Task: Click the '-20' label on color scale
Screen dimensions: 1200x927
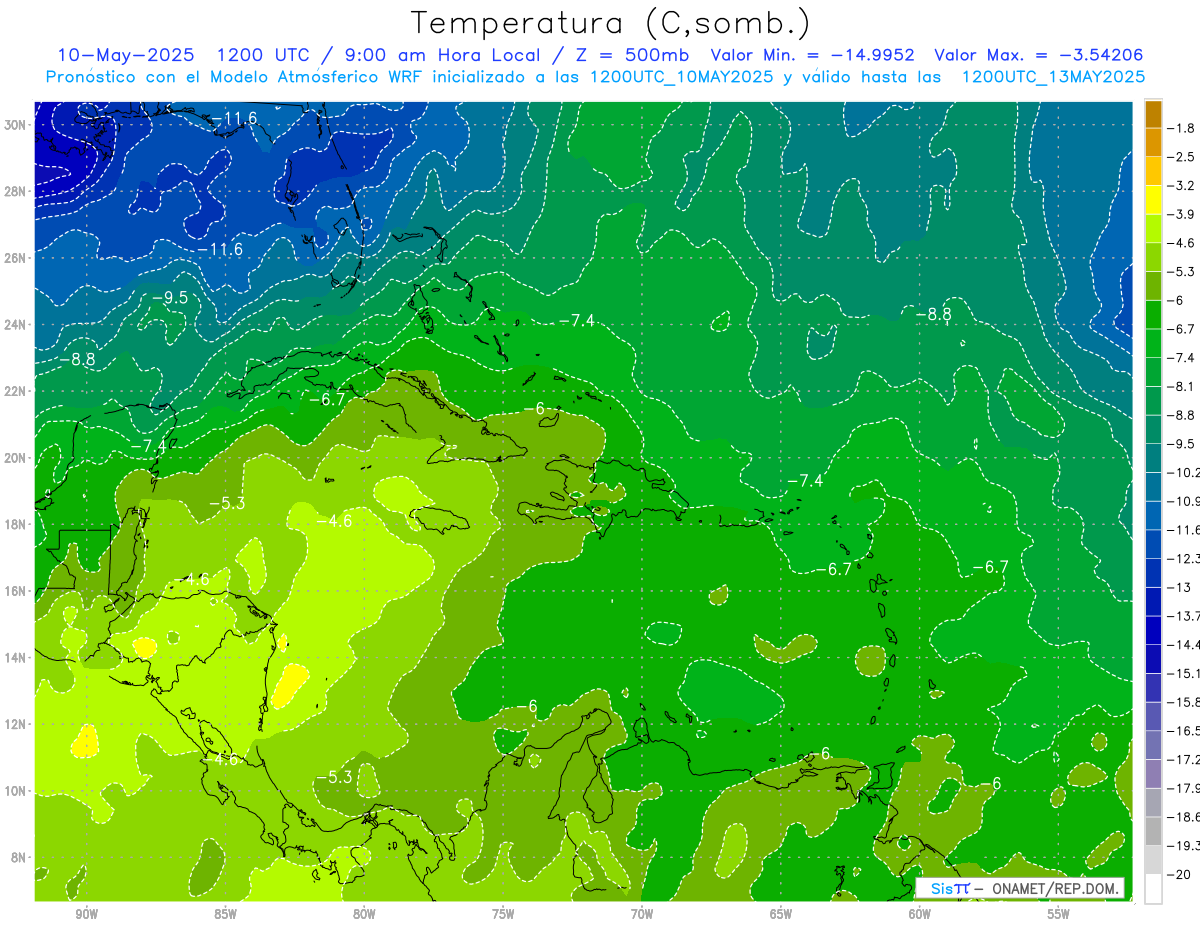Action: [1180, 874]
